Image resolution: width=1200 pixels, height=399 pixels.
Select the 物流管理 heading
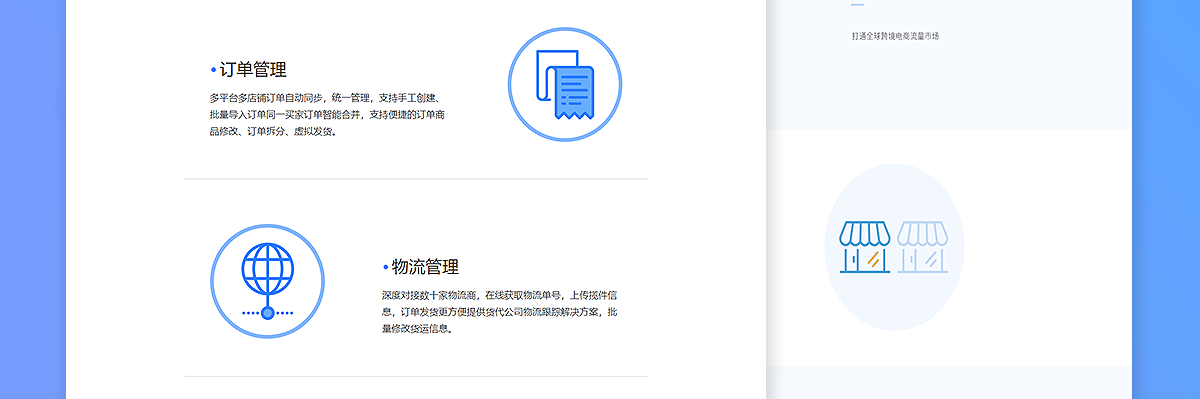(x=425, y=267)
